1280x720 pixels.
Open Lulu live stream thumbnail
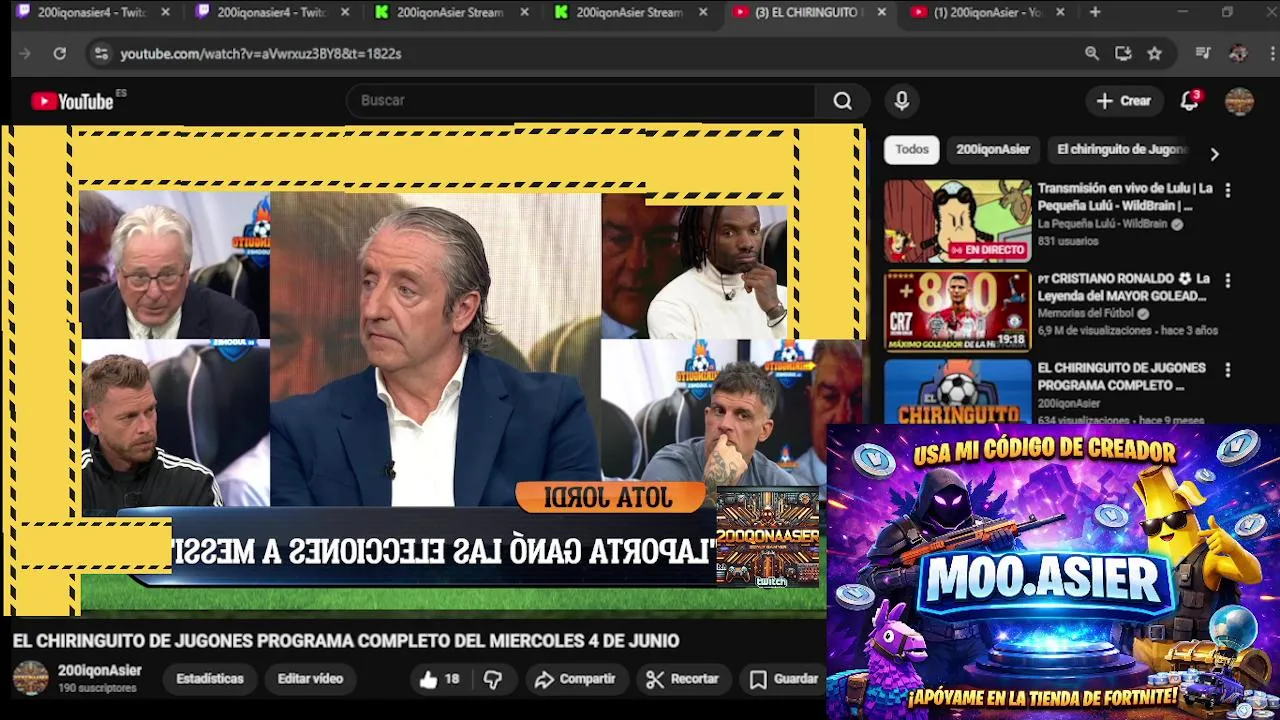(957, 221)
